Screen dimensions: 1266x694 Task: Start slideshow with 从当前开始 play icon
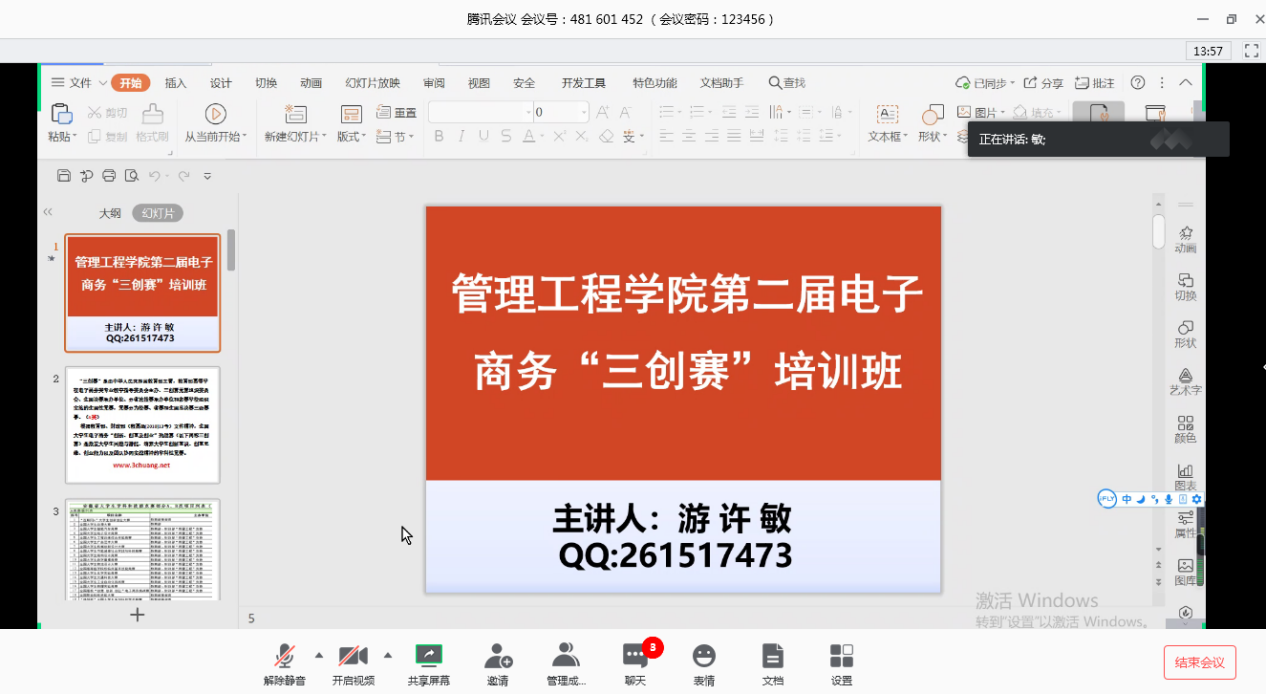pyautogui.click(x=215, y=114)
